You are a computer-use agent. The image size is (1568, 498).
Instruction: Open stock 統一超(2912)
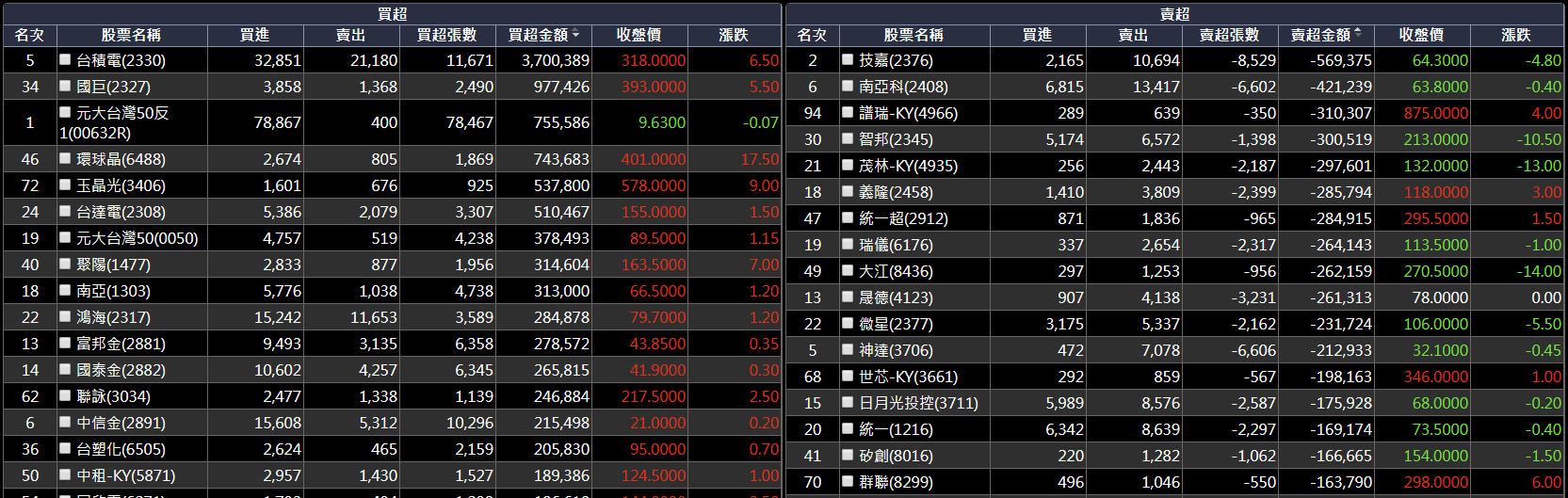coord(903,218)
